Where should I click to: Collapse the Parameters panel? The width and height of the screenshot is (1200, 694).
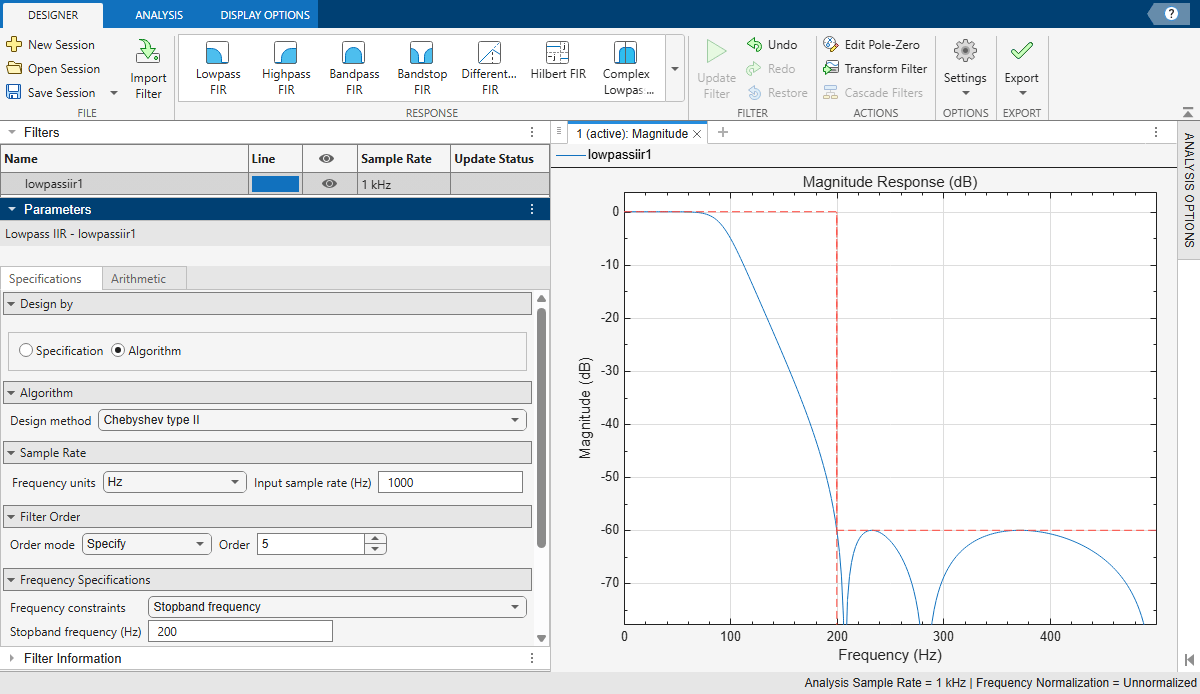11,209
